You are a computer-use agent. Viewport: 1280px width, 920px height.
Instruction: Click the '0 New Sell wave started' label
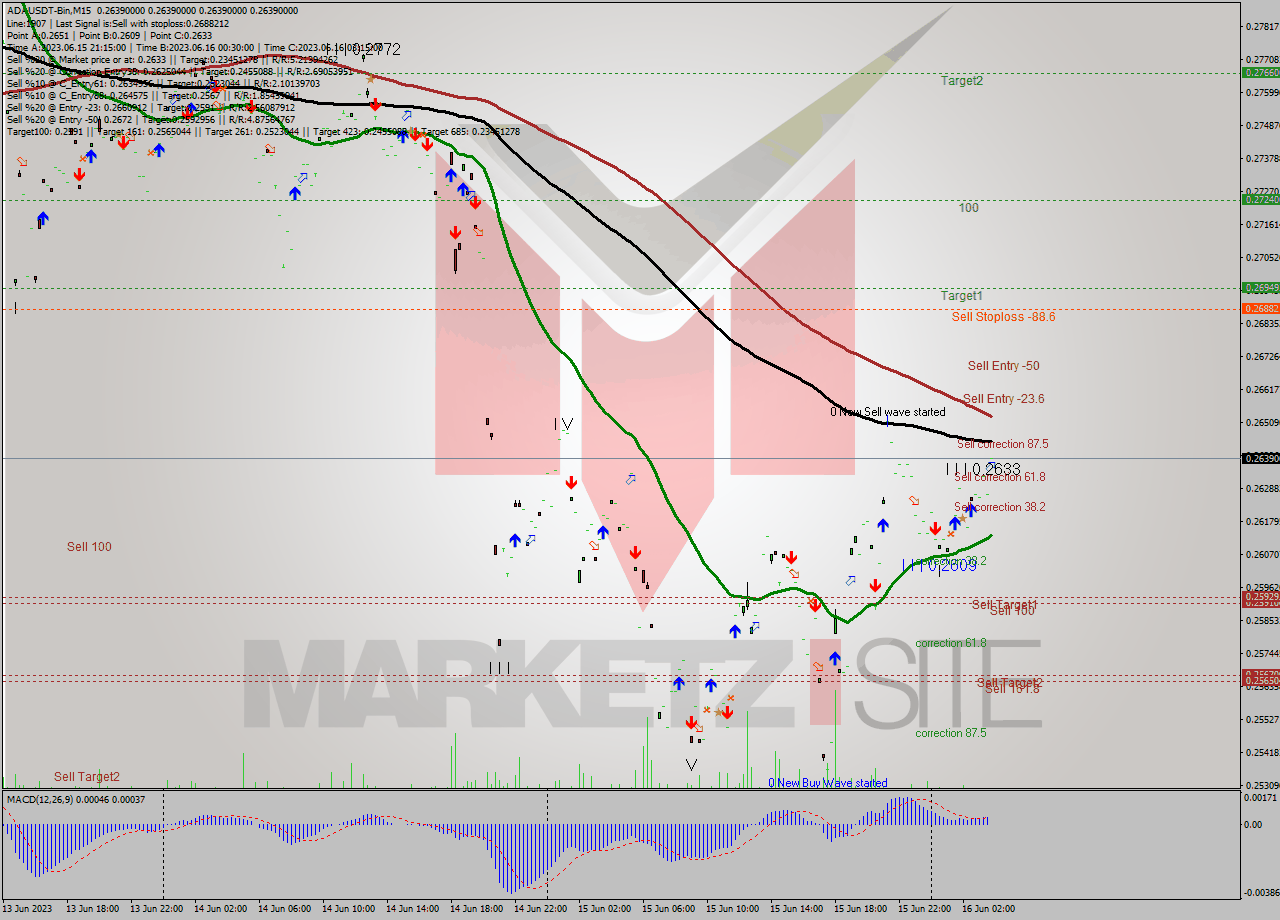coord(887,412)
